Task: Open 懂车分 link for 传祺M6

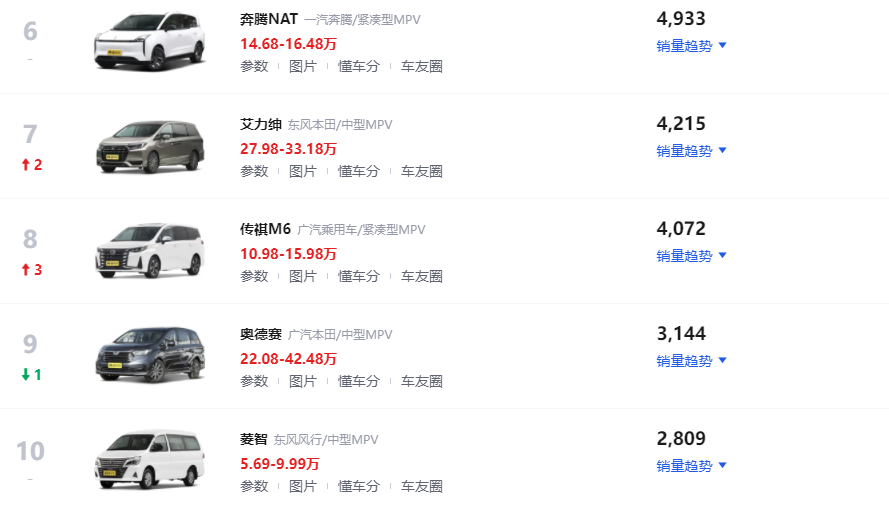Action: tap(358, 276)
